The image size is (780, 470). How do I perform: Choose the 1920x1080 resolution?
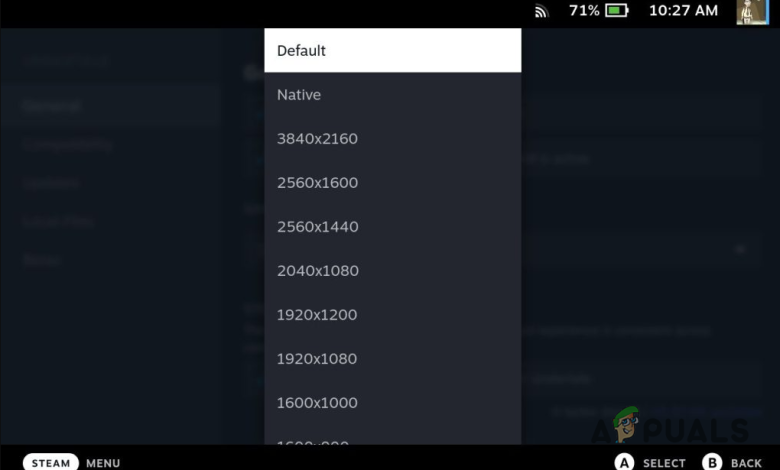click(392, 359)
